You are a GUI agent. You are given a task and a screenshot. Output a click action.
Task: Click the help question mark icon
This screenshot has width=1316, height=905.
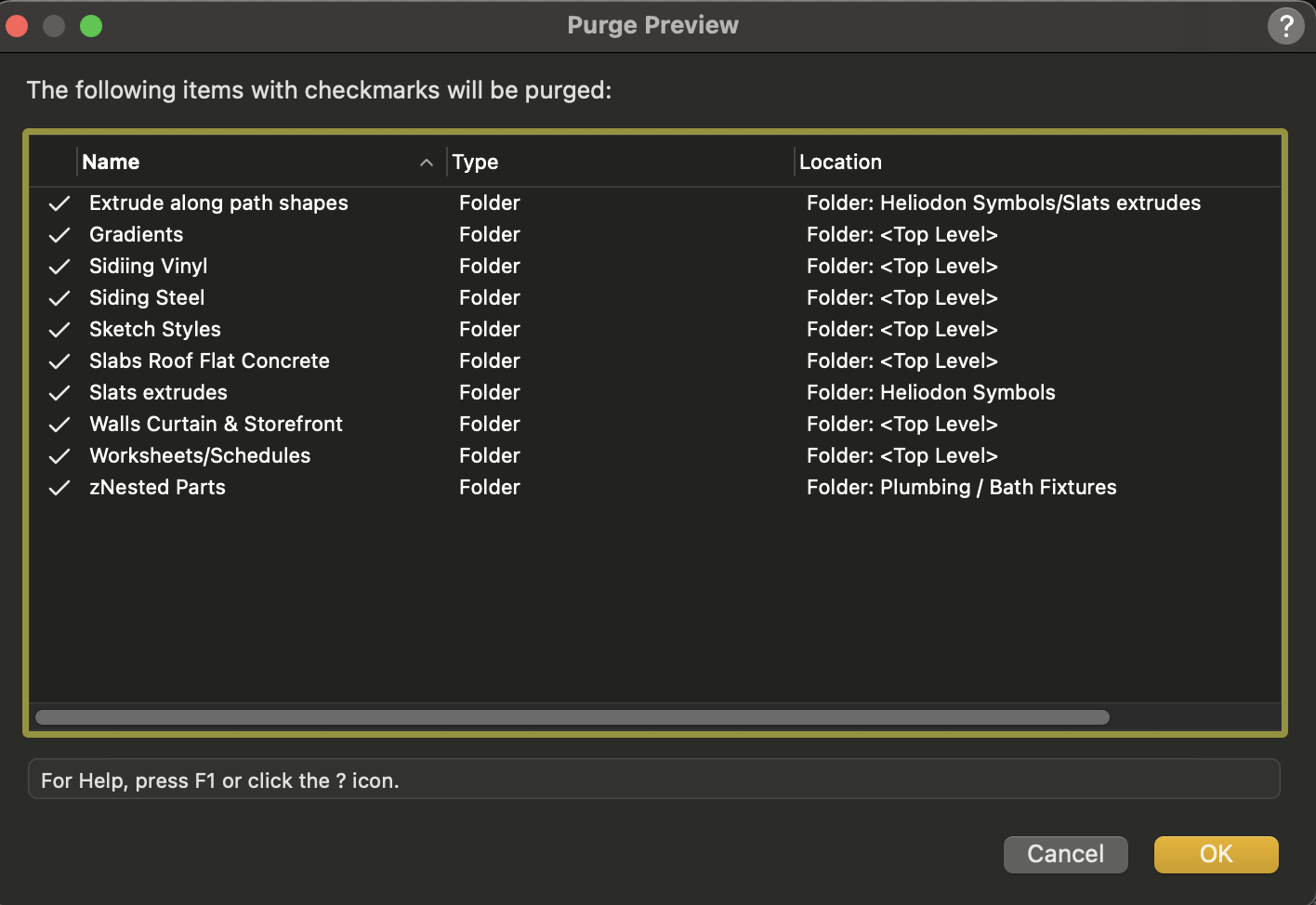tap(1286, 25)
